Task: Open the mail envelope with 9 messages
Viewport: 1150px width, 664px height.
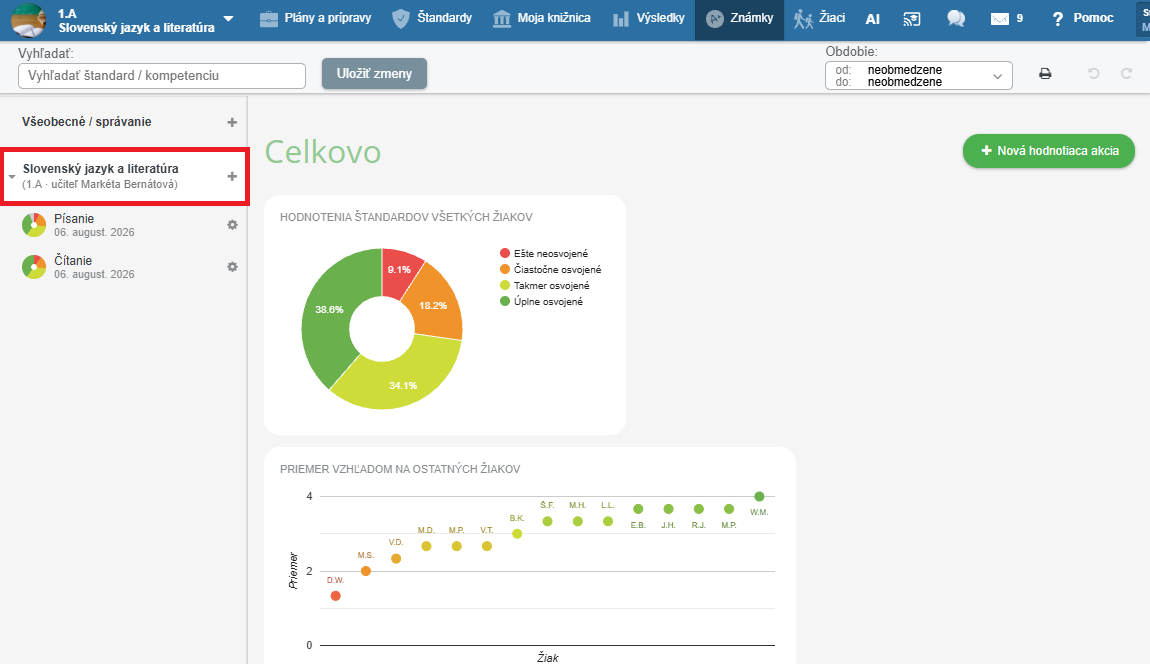Action: pyautogui.click(x=1007, y=18)
